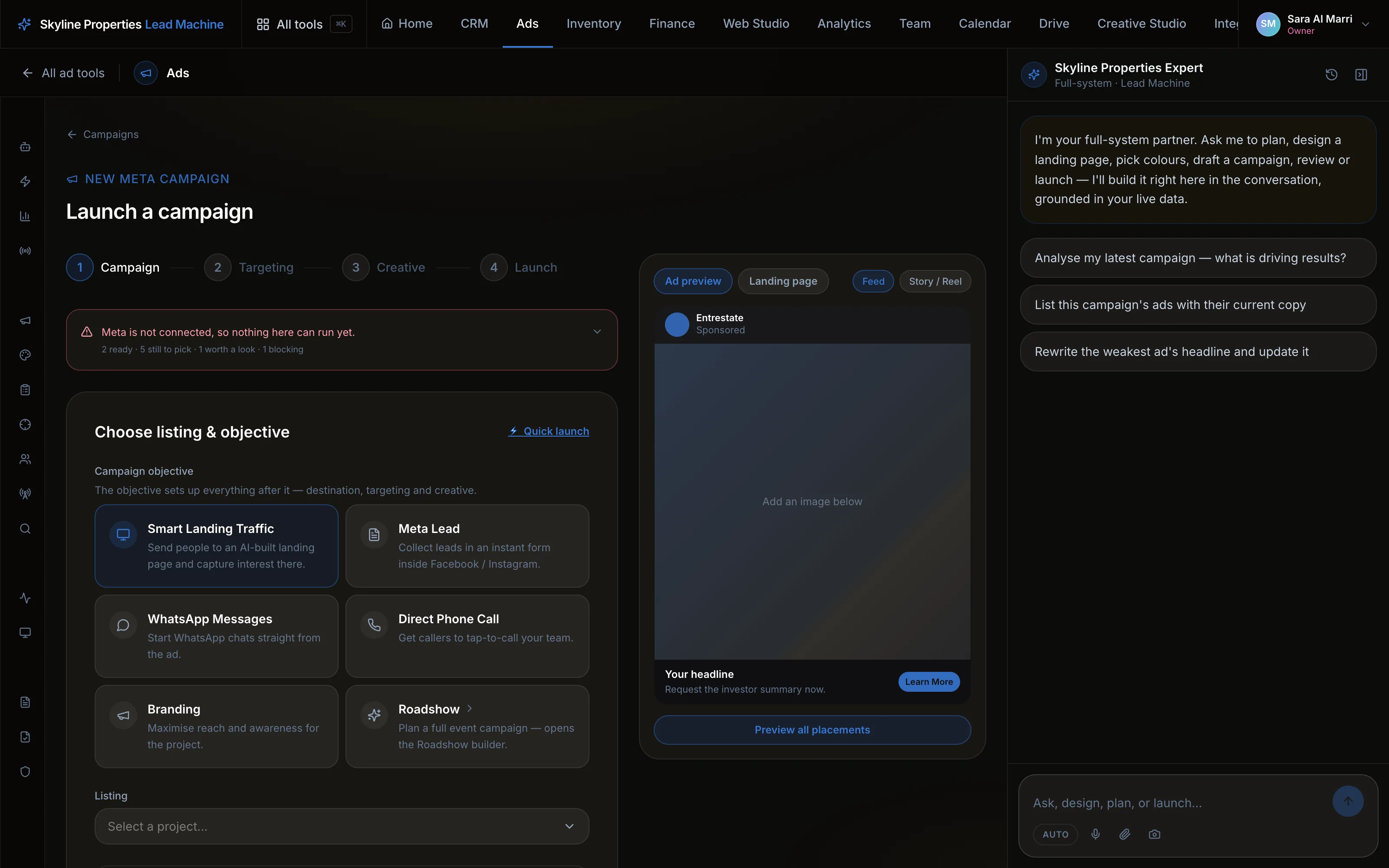Open the lightning bolt sidebar icon

(x=25, y=181)
